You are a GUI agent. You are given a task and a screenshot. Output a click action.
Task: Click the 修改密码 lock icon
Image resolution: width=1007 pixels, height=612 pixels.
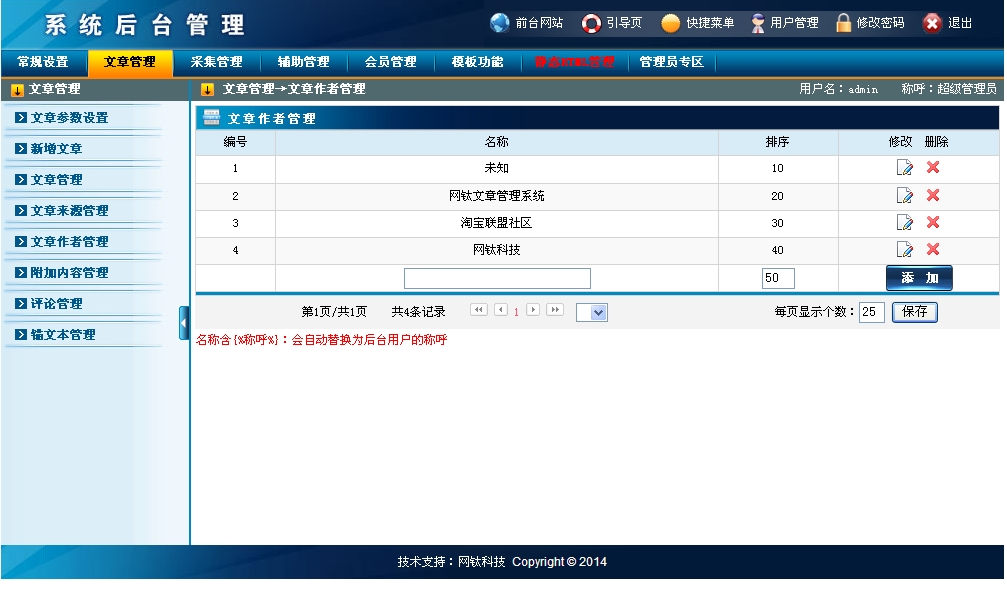click(844, 23)
